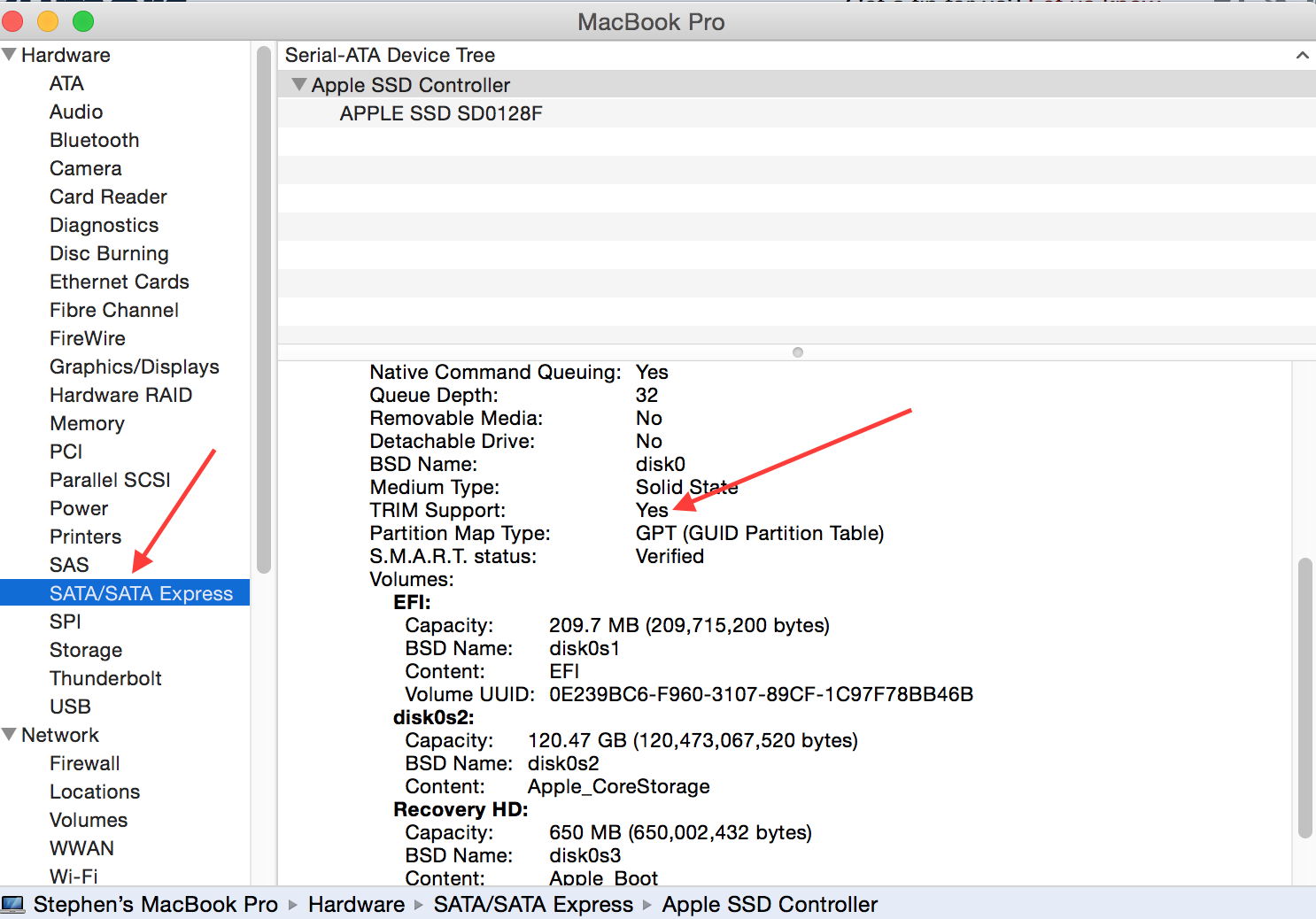Click the highlighted SATA/SATA Express item
Image resolution: width=1316 pixels, height=919 pixels.
pyautogui.click(x=125, y=593)
